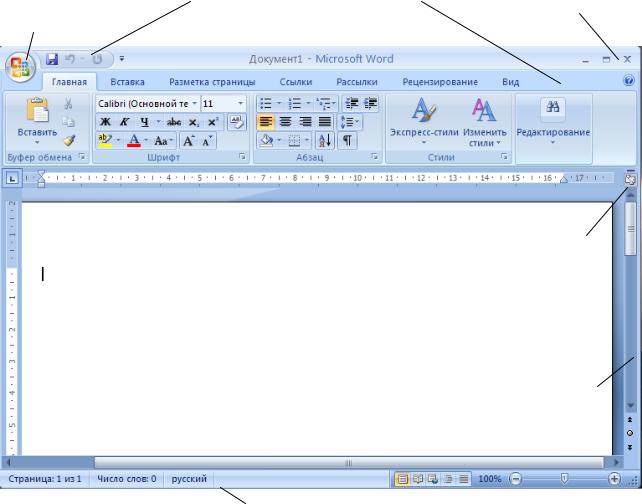This screenshot has height=504, width=642.
Task: Apply bulleted list
Action: coord(266,104)
